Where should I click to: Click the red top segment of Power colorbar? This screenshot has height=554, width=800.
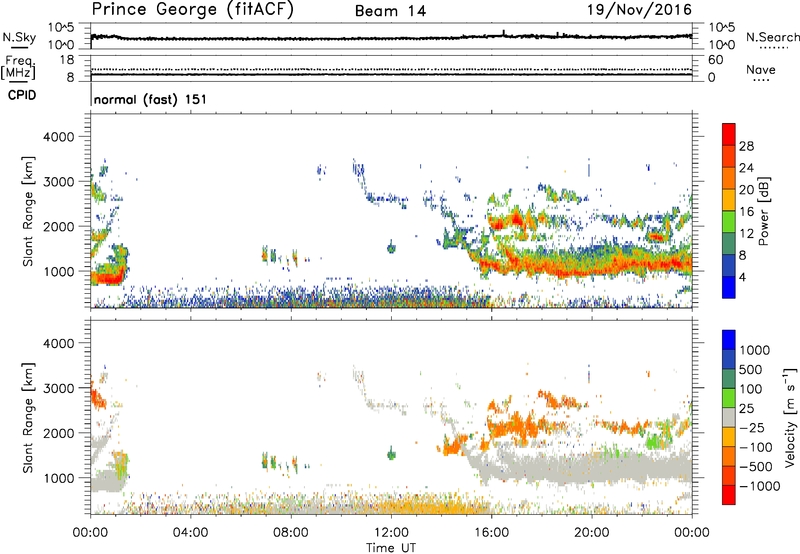[729, 134]
